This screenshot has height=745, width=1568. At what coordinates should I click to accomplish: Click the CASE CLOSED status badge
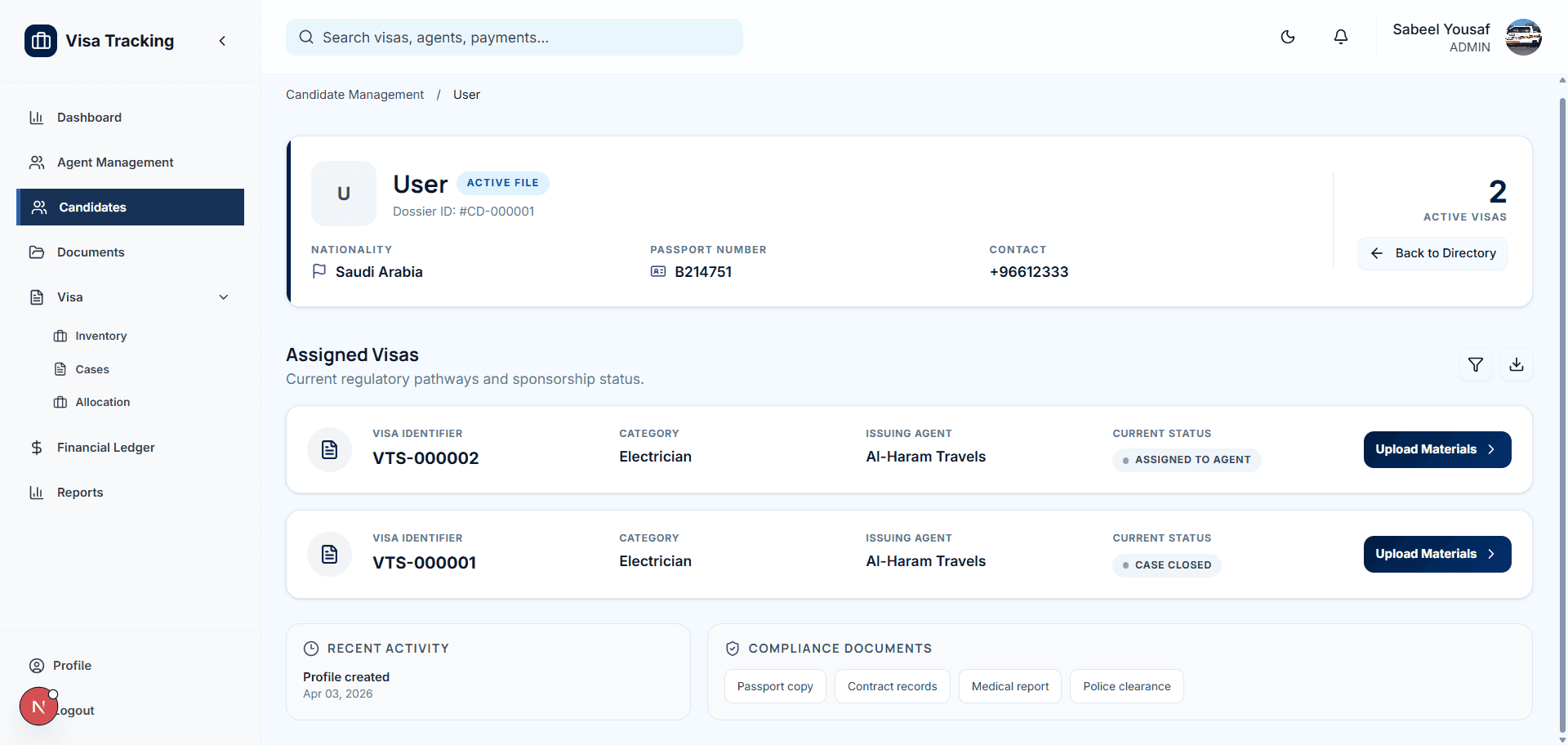coord(1167,565)
